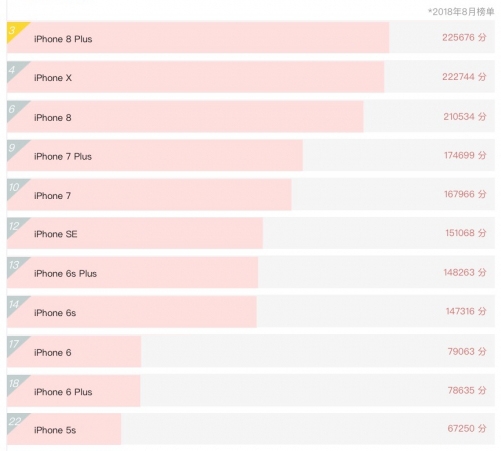The width and height of the screenshot is (501, 451).
Task: Click the rank 6 corner badge
Action: pyautogui.click(x=15, y=109)
